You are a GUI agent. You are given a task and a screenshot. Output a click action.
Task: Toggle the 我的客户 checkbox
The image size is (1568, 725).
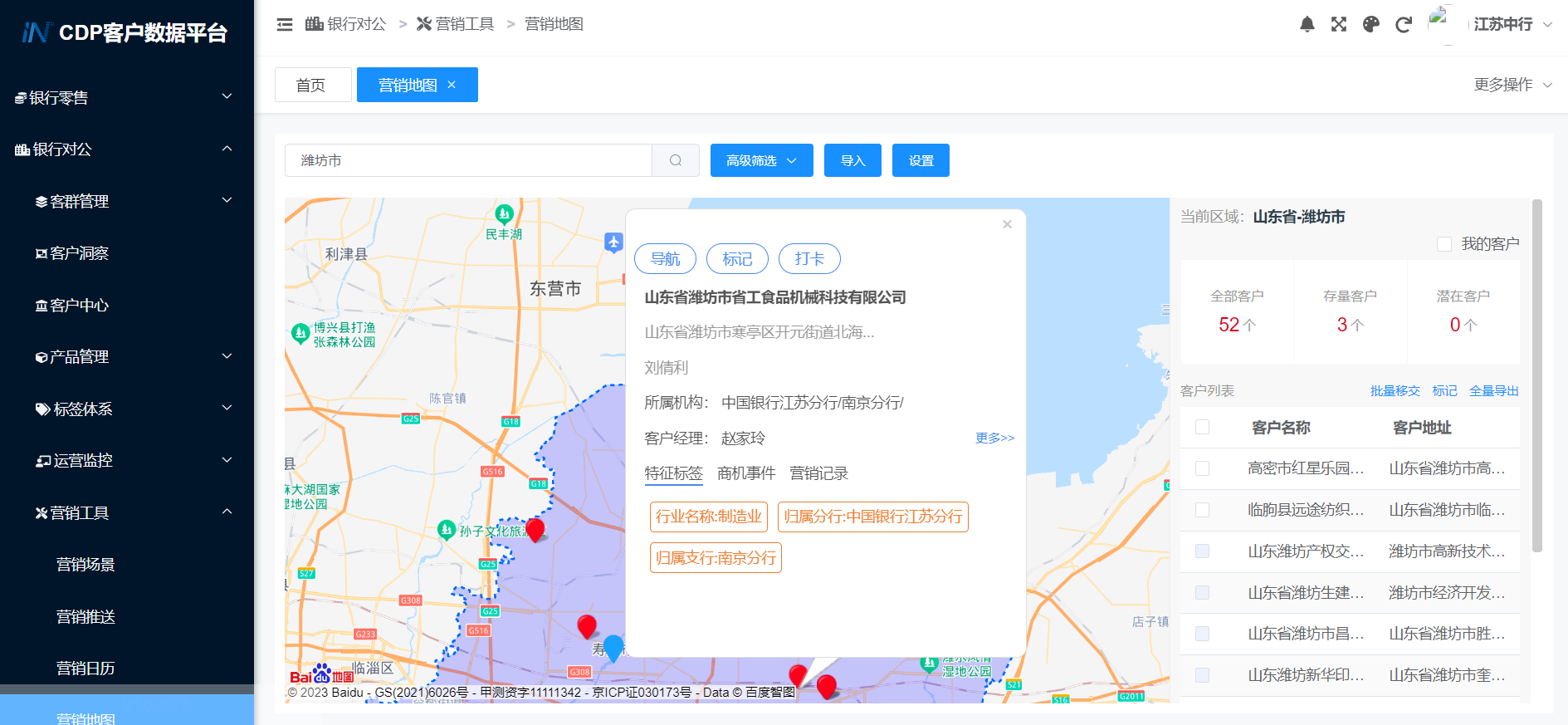tap(1444, 244)
